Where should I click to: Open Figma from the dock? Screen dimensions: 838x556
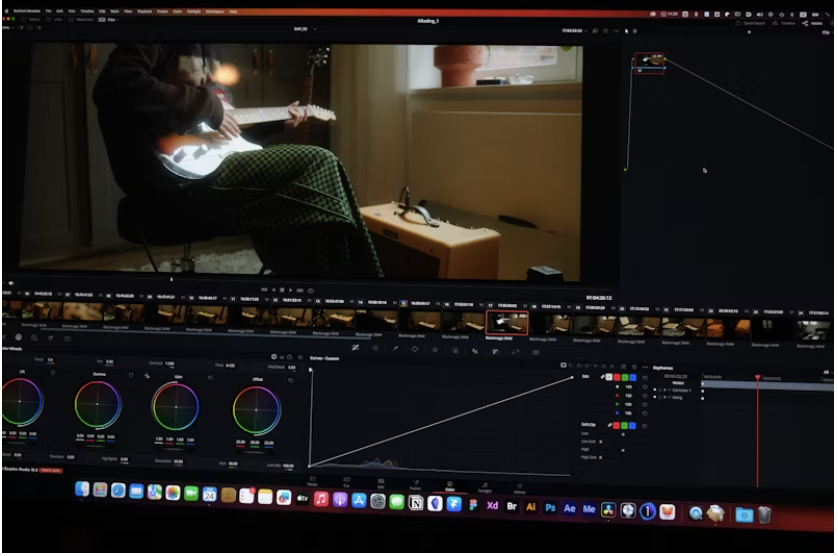[473, 505]
